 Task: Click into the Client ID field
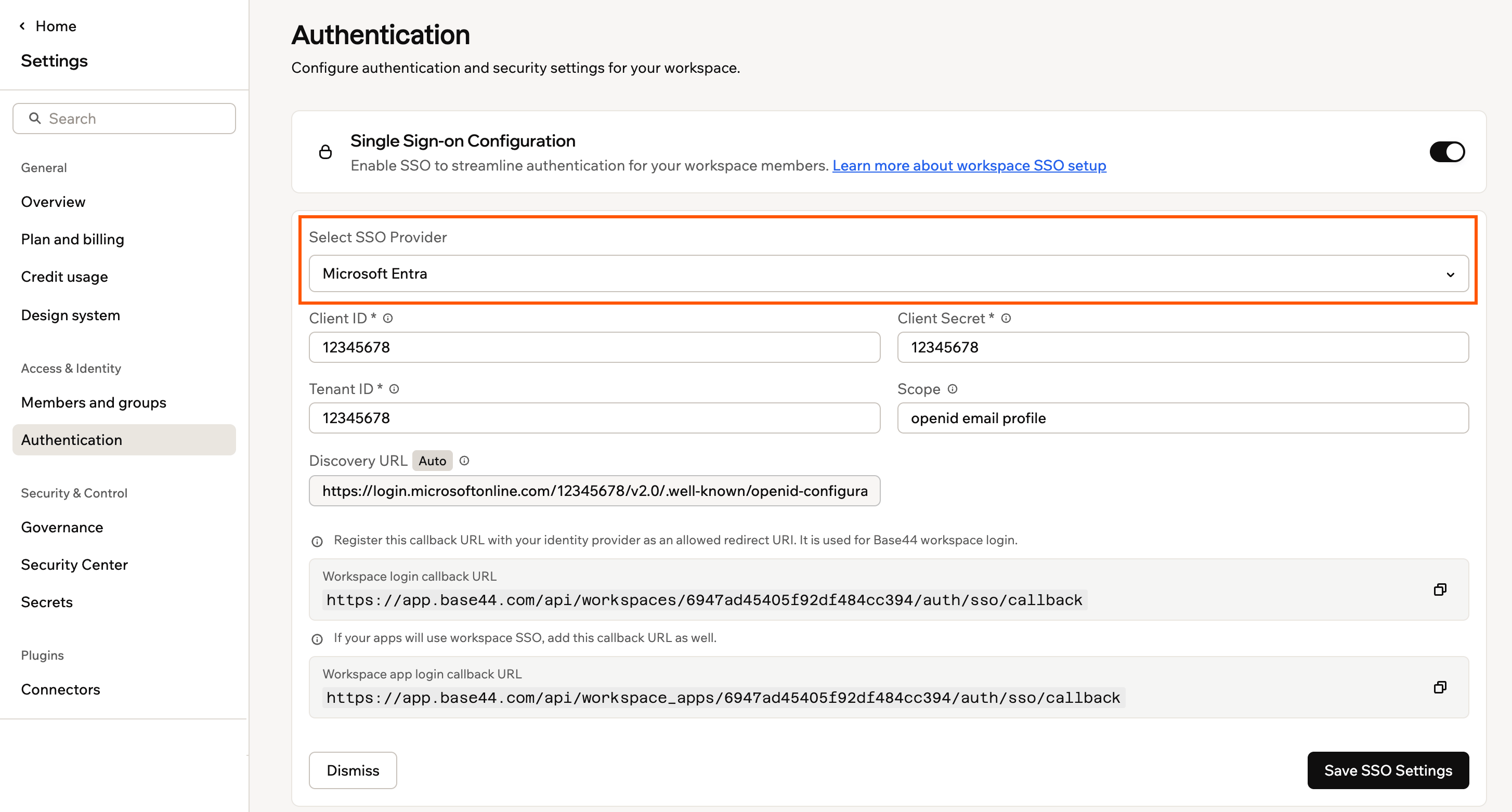click(595, 347)
